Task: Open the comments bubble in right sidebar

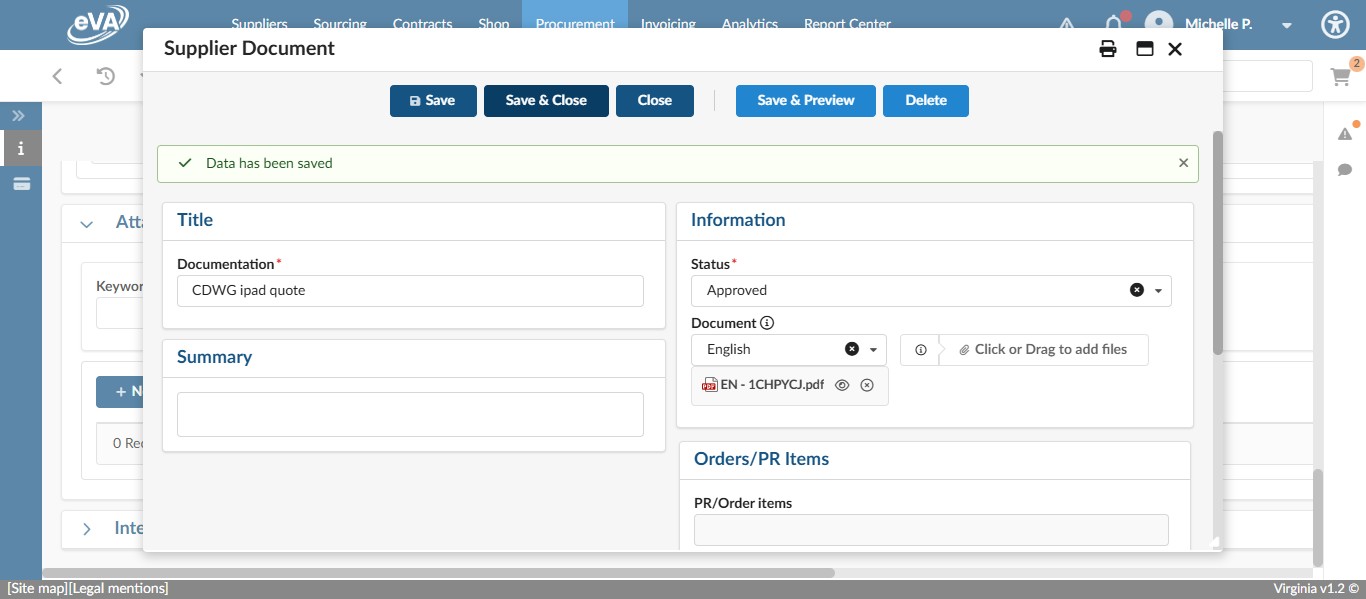Action: pyautogui.click(x=1345, y=170)
